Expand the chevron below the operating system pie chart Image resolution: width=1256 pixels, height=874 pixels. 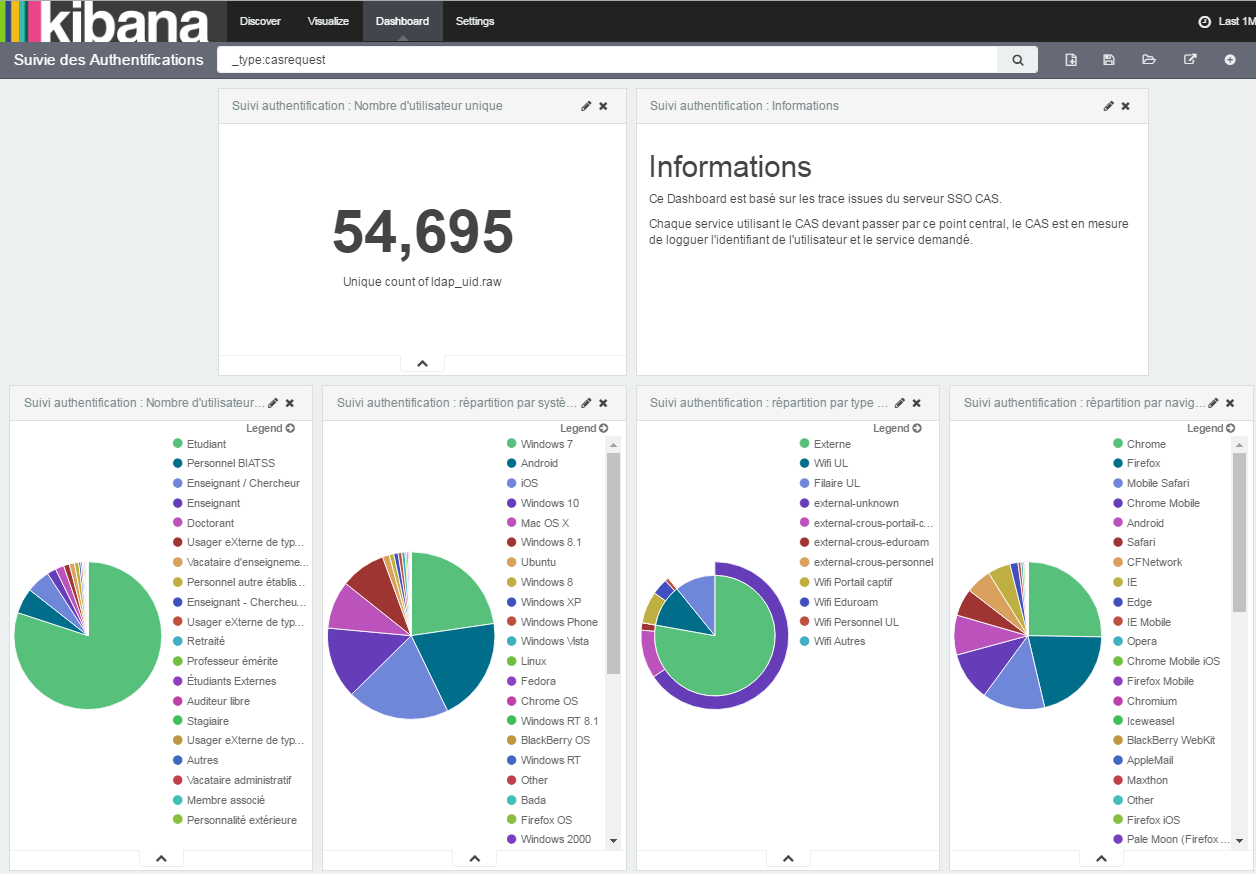475,858
